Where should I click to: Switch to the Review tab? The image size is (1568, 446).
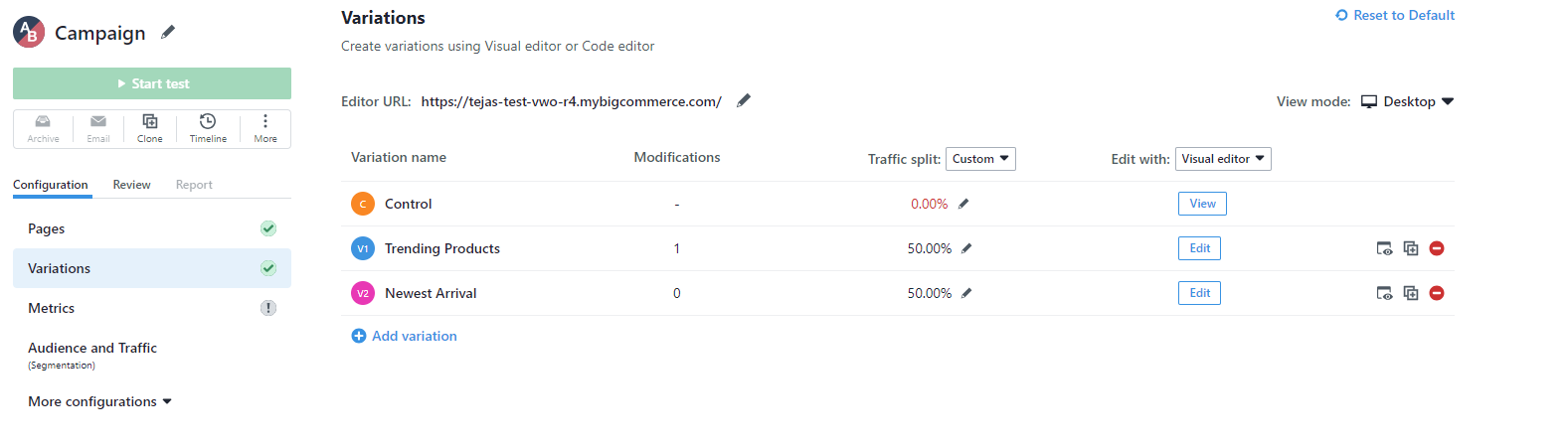tap(131, 185)
